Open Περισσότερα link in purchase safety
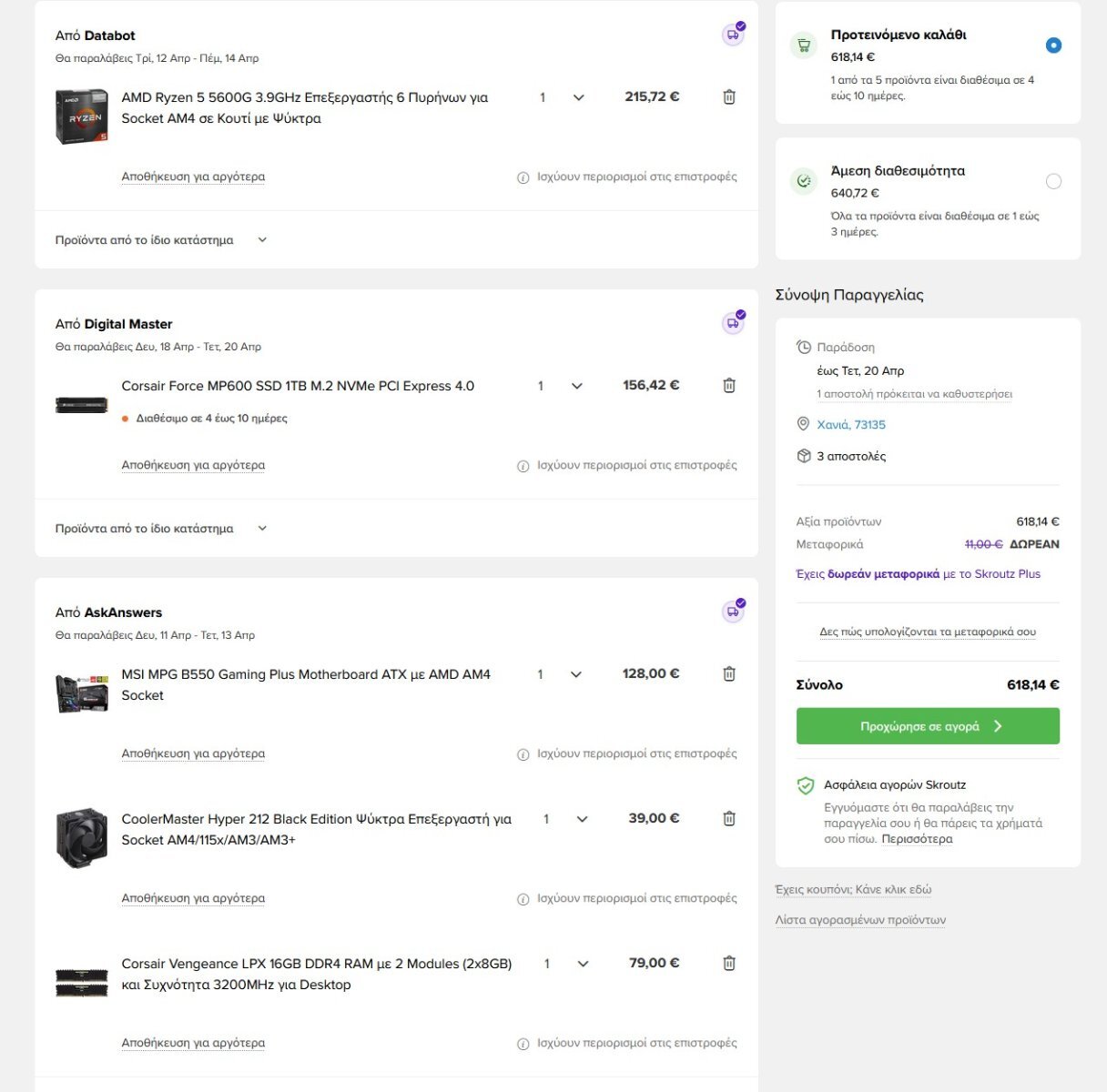Screen dimensions: 1107x1092 point(917,839)
